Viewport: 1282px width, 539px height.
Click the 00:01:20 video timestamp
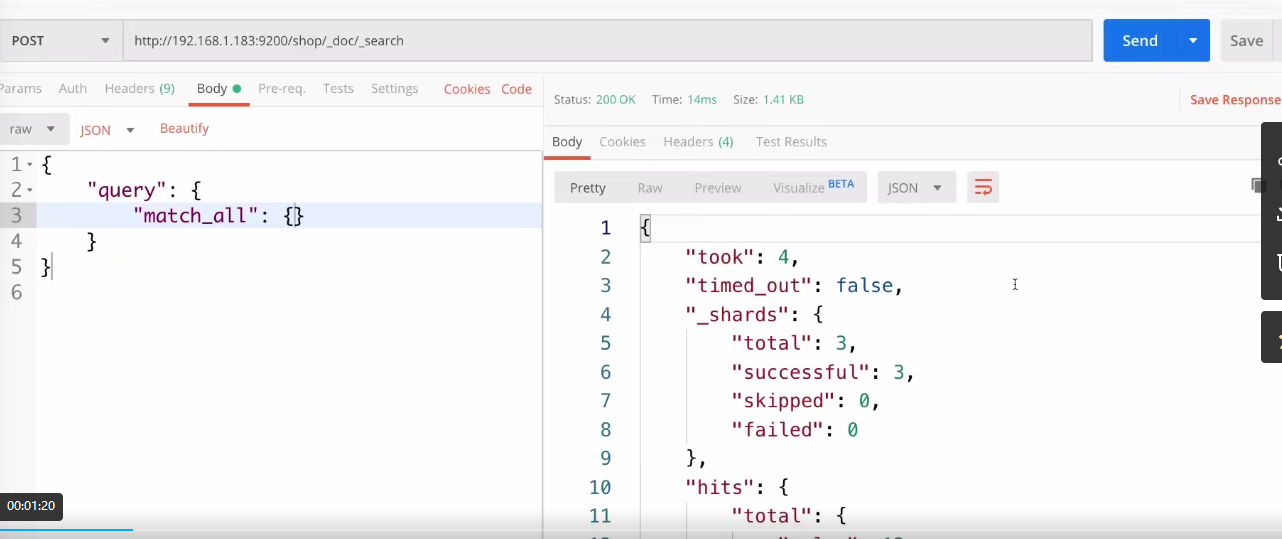(x=31, y=506)
